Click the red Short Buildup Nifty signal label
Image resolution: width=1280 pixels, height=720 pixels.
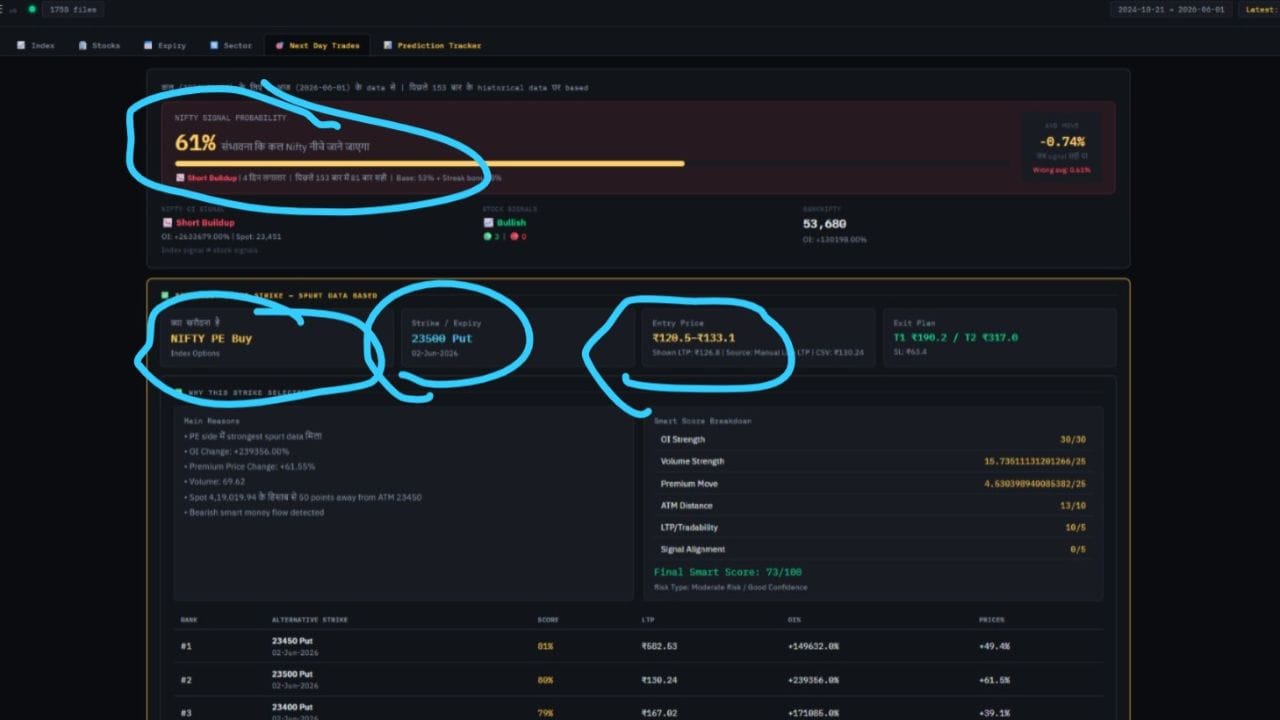(x=205, y=223)
